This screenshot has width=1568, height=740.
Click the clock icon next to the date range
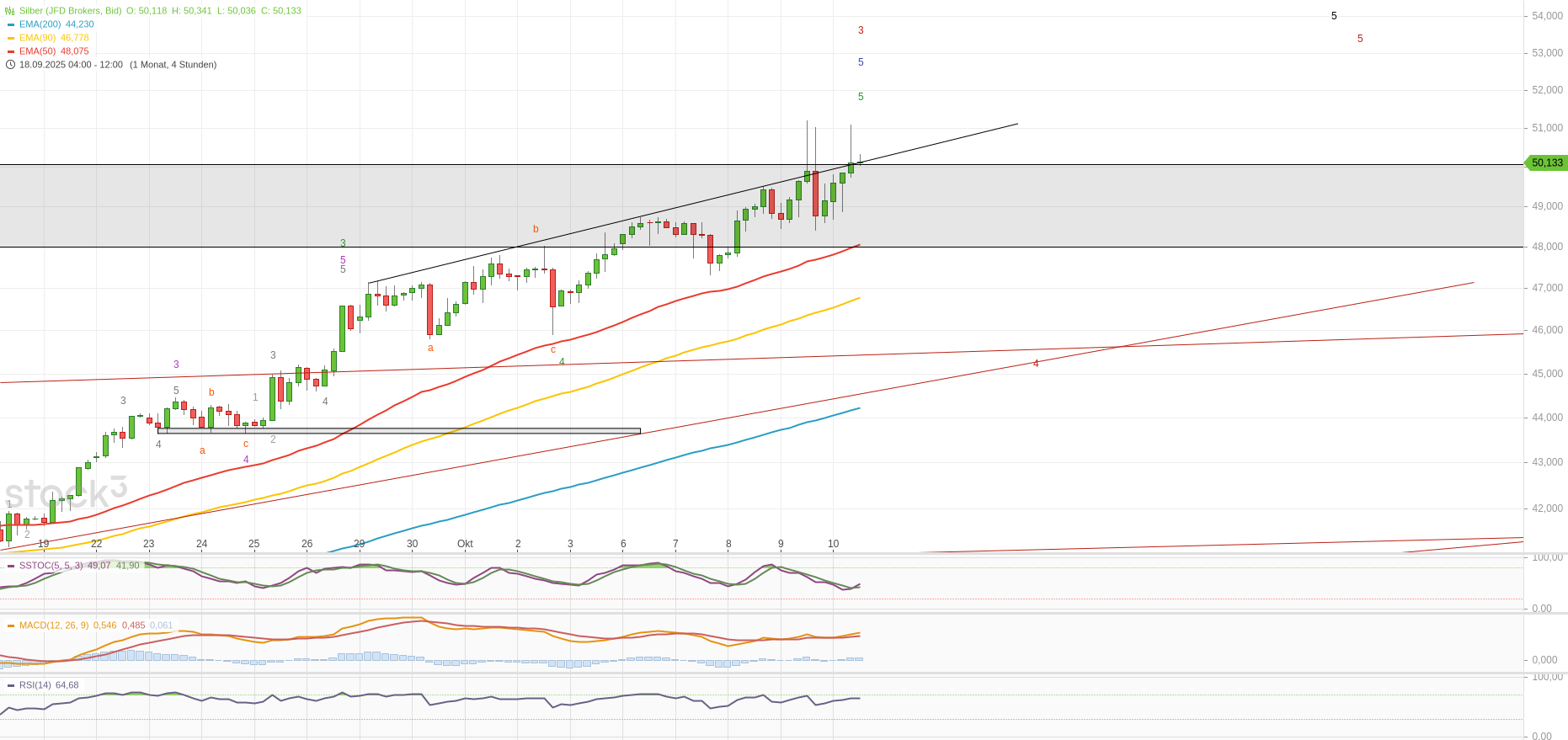pyautogui.click(x=10, y=65)
